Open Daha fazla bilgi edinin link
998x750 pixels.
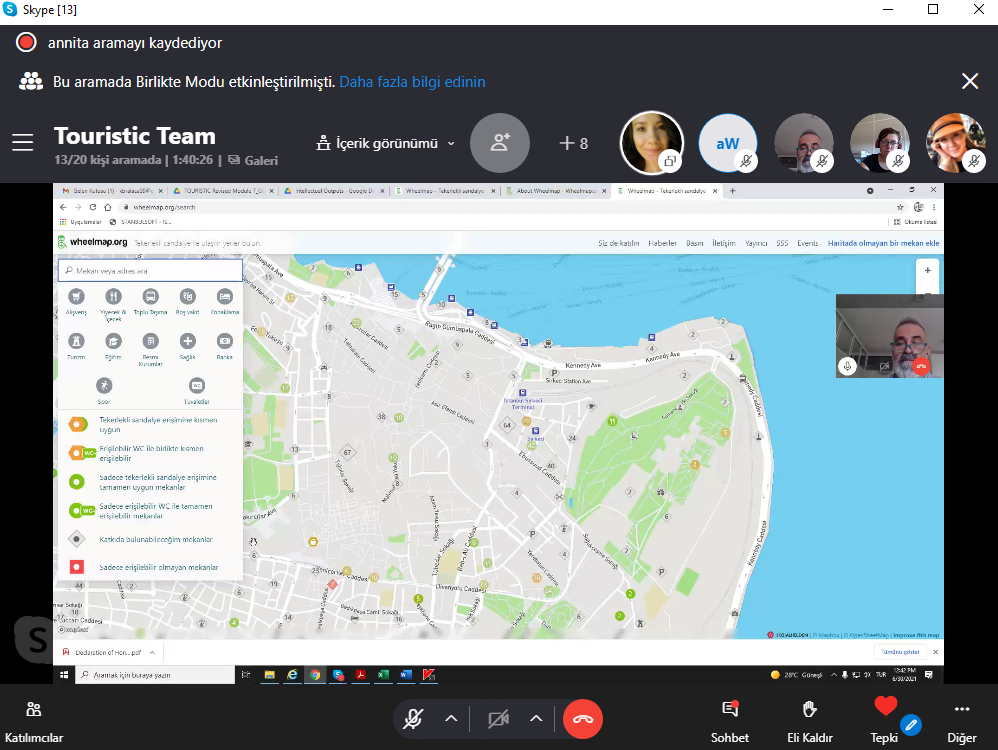click(x=412, y=82)
